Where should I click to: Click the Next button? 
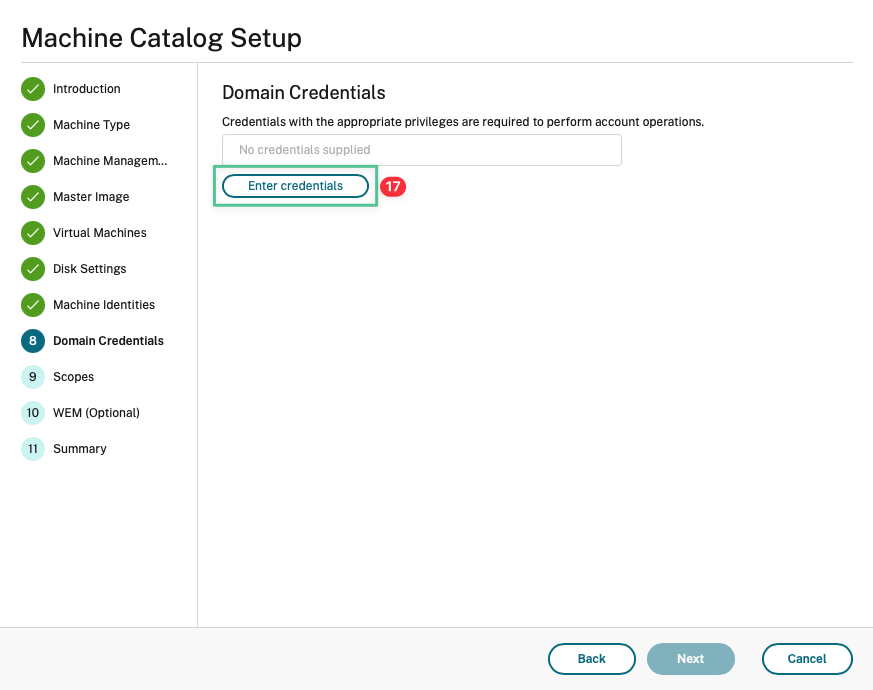(x=691, y=659)
